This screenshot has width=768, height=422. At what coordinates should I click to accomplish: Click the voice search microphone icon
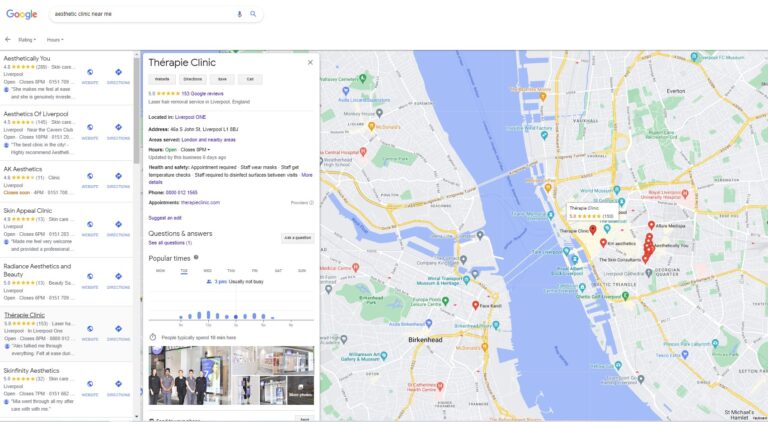[x=239, y=14]
